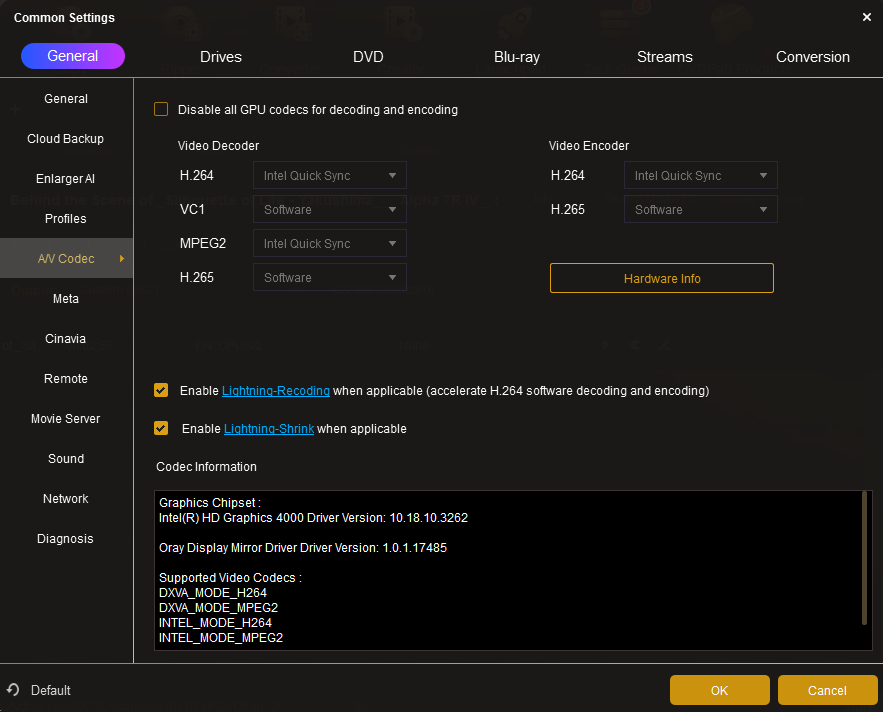Open Network settings in sidebar
The width and height of the screenshot is (883, 712).
(x=66, y=499)
